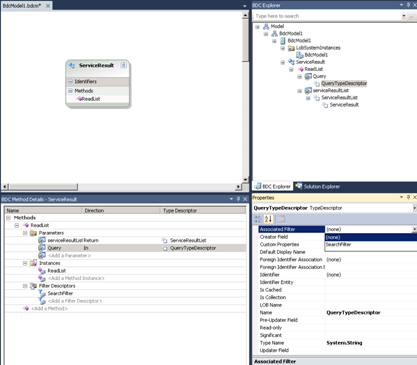Click the LobSystemInstances folder icon
Viewport: 417px width, 365px height.
[291, 48]
